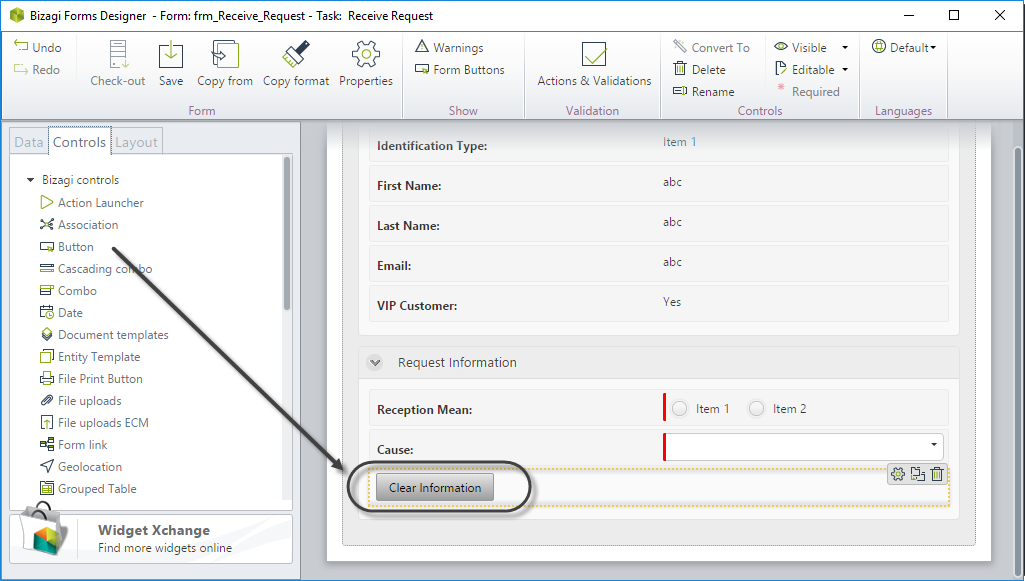Select the Date control
This screenshot has width=1025, height=581.
point(61,313)
